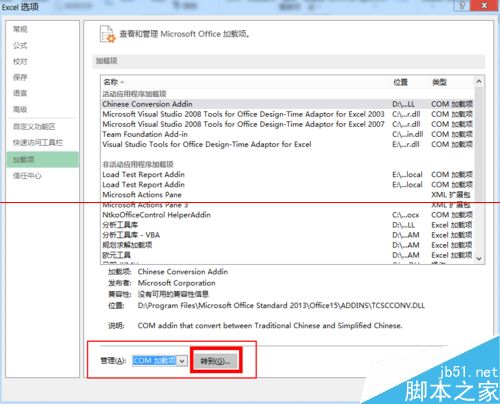The width and height of the screenshot is (500, 404).
Task: Sort add-ins by 名称 column header
Action: (x=113, y=82)
